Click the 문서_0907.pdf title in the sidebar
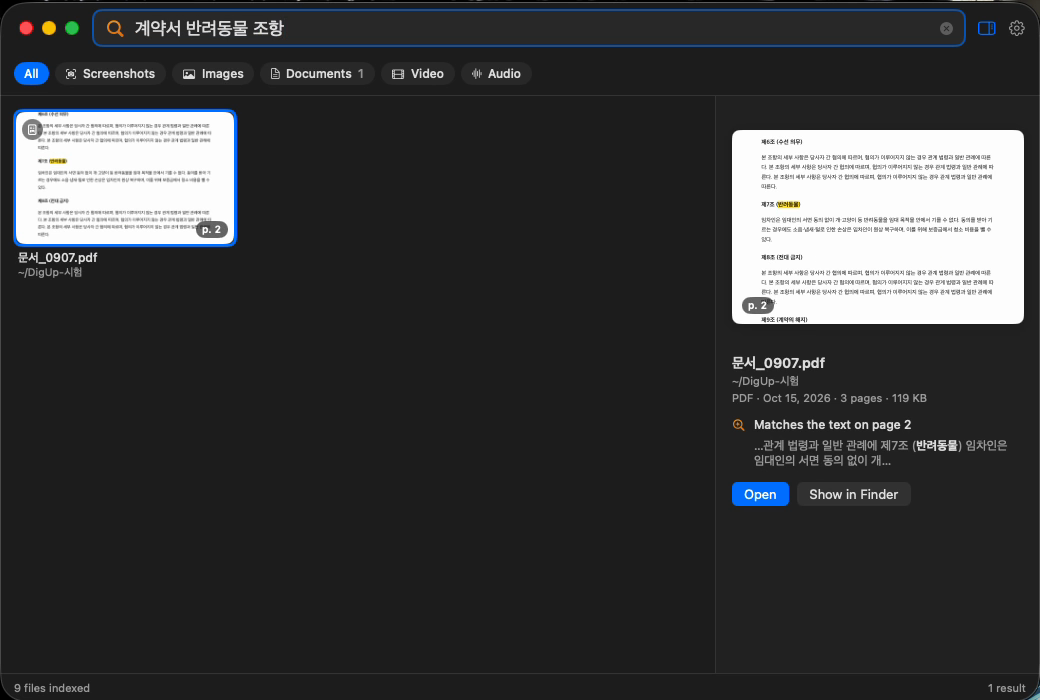Image resolution: width=1040 pixels, height=700 pixels. [x=778, y=363]
